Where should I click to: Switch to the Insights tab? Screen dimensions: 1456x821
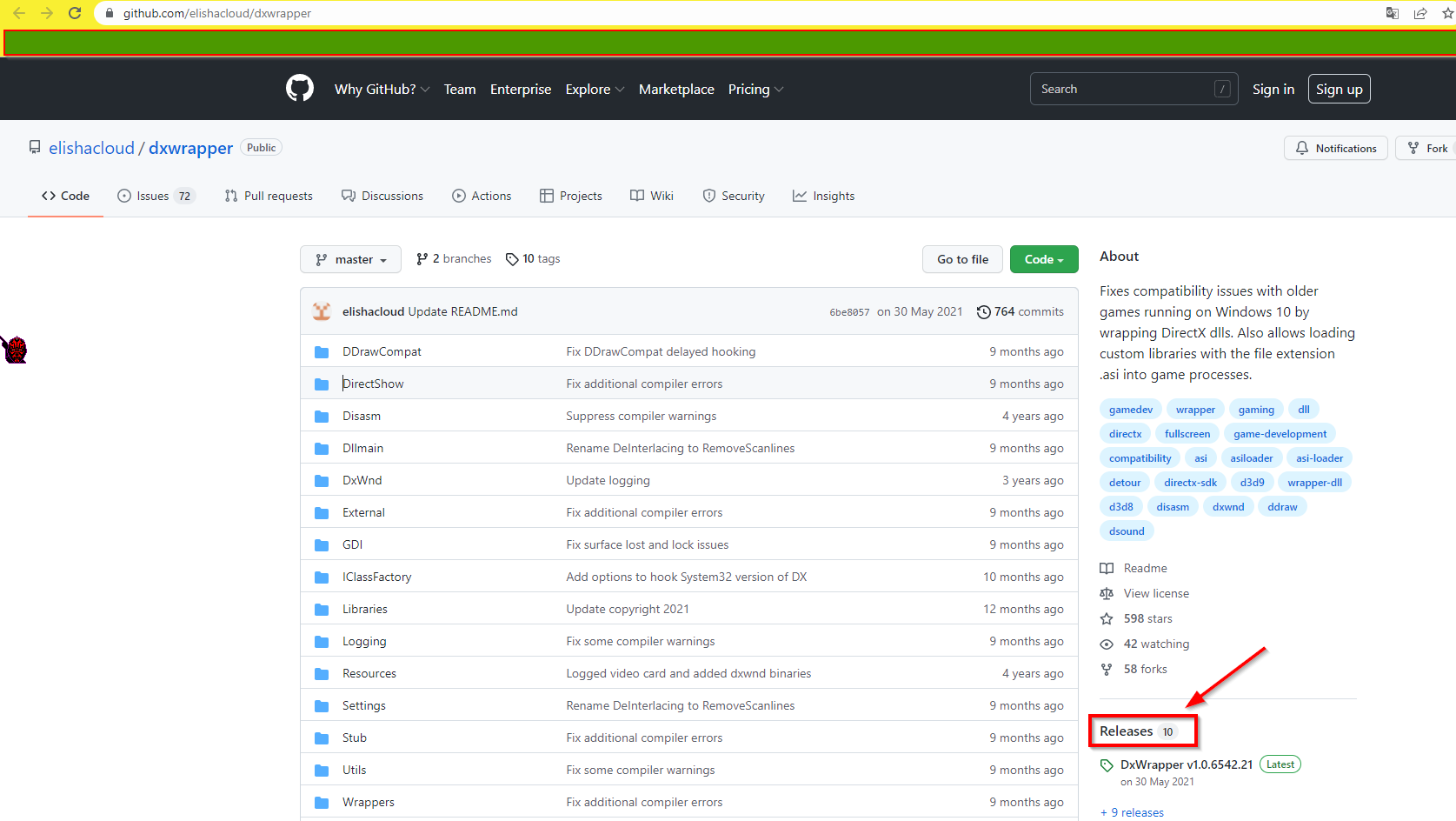click(x=823, y=197)
